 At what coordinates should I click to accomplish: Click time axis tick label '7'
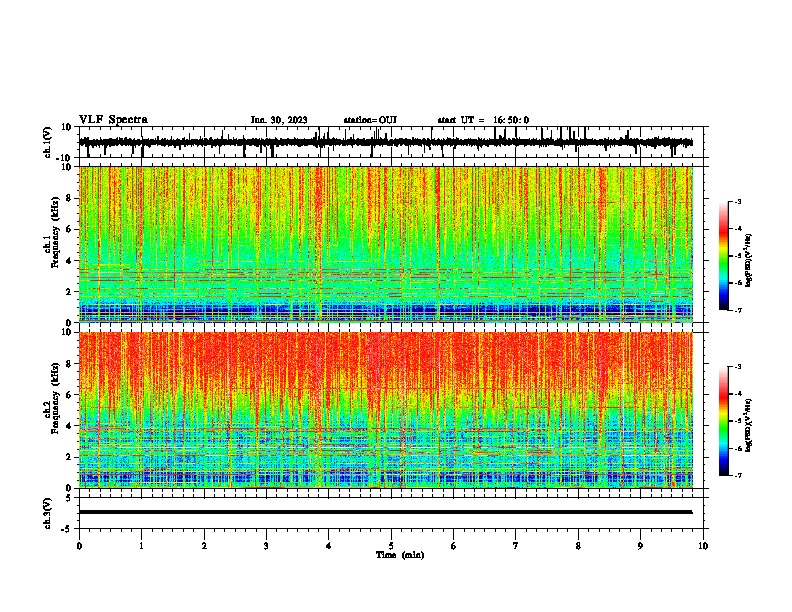click(x=516, y=546)
